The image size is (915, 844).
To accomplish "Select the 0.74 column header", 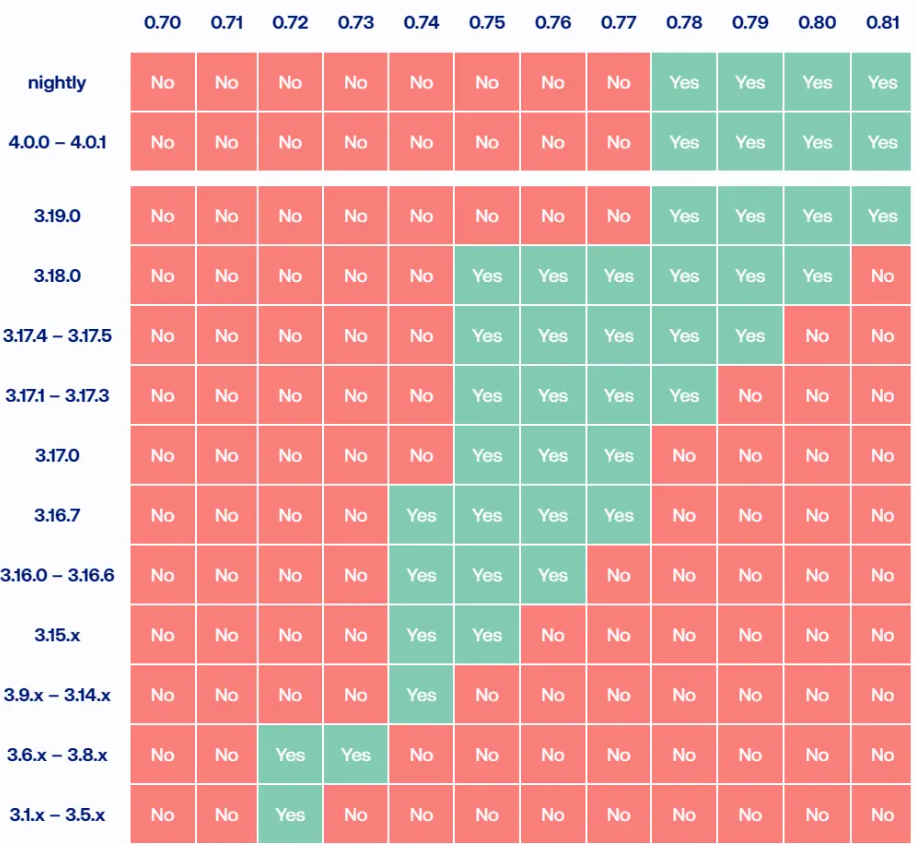I will coord(421,24).
